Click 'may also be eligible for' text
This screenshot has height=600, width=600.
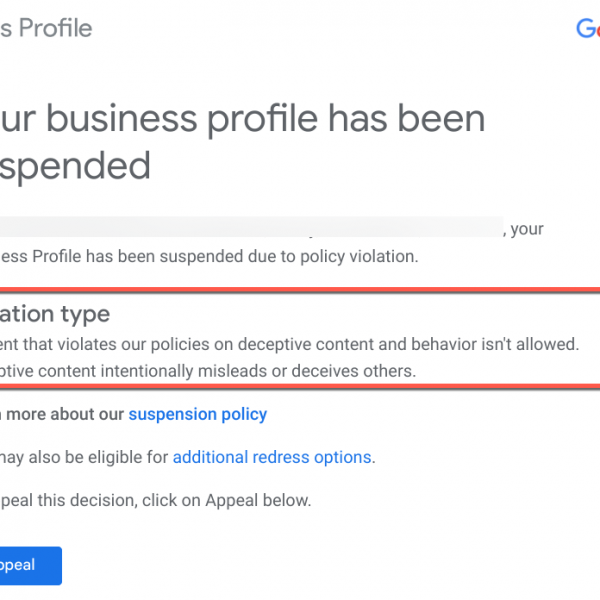(85, 457)
